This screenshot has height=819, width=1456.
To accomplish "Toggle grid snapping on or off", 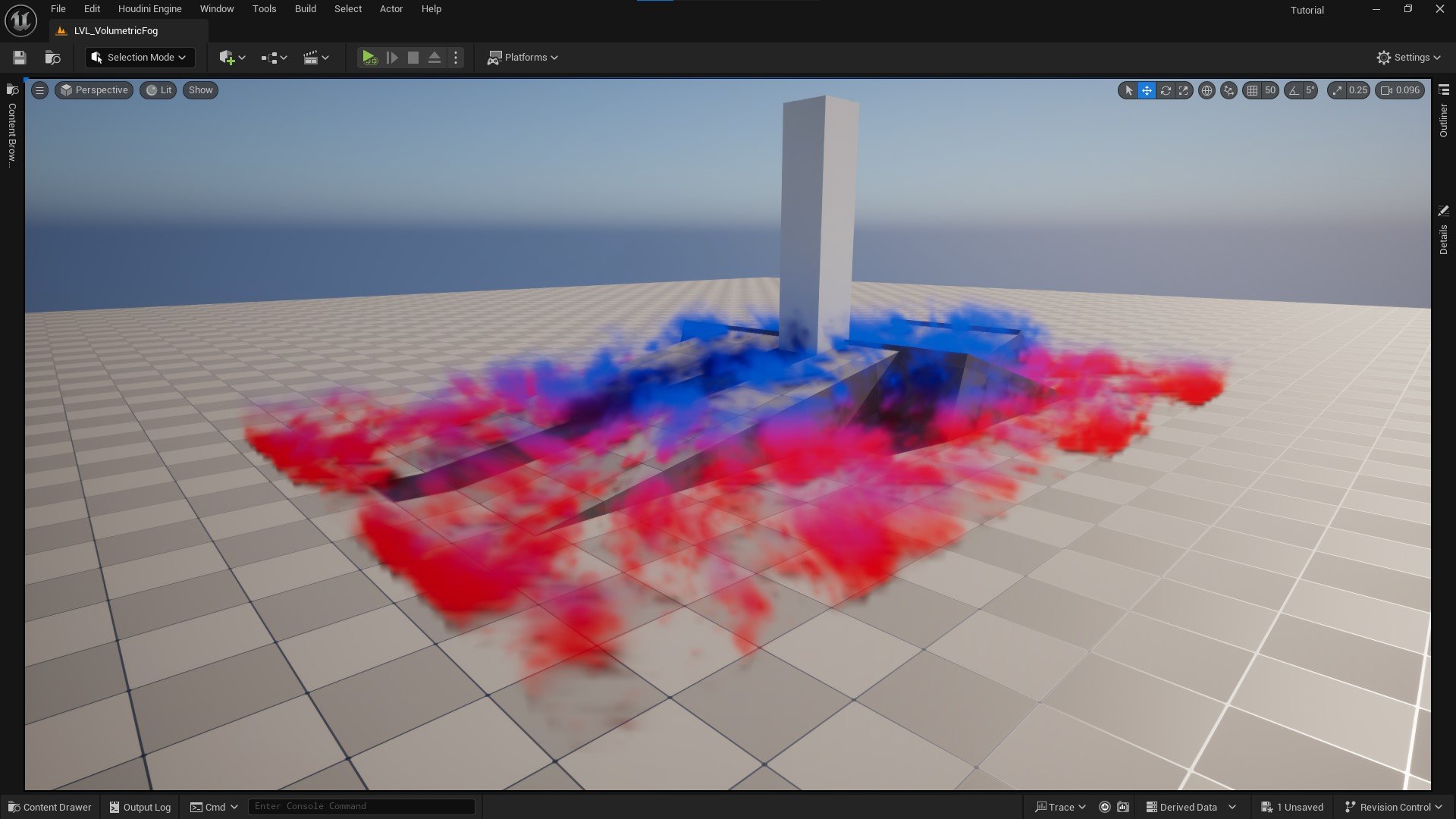I will coord(1252,90).
